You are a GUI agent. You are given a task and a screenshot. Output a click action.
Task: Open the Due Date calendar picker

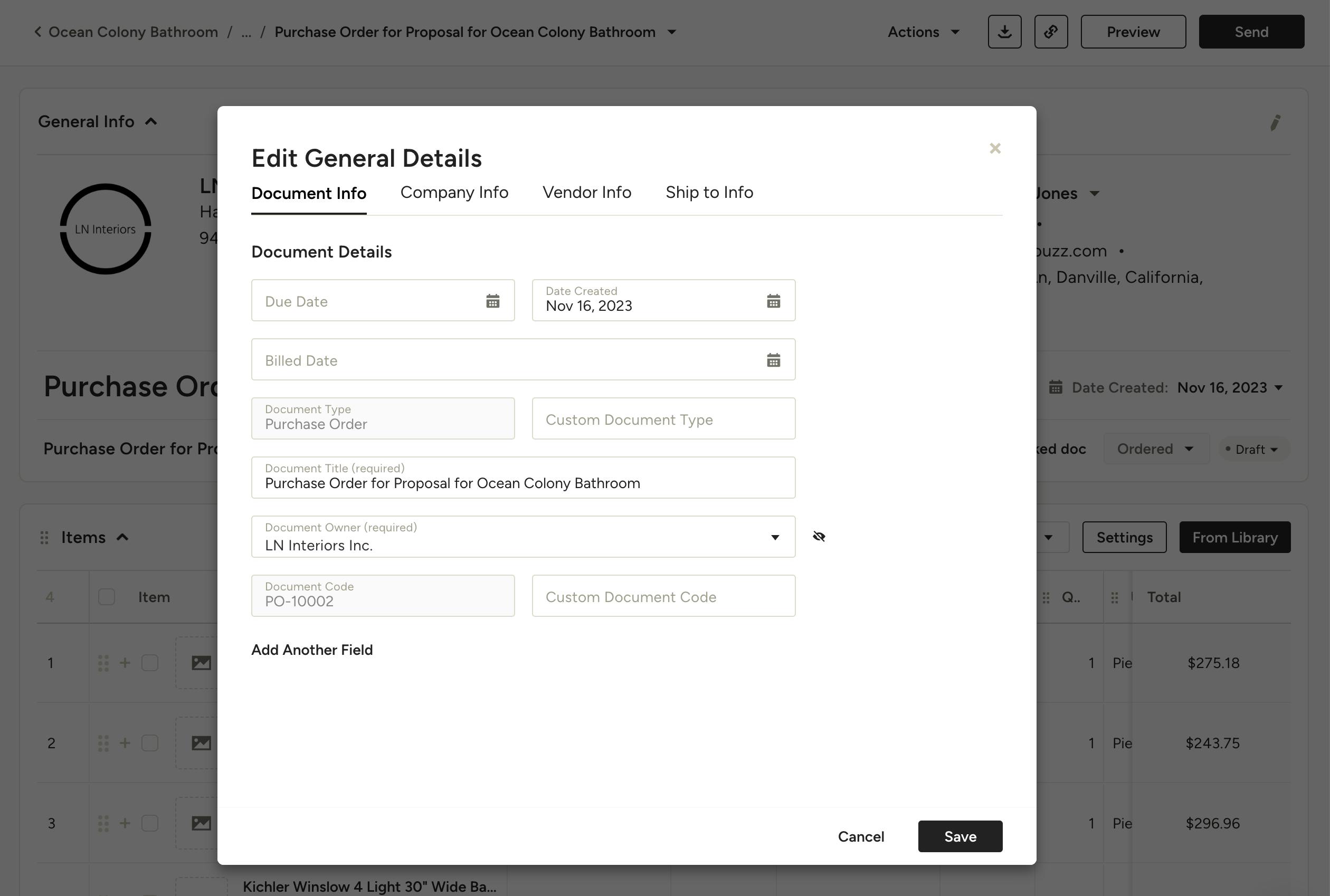(x=492, y=301)
